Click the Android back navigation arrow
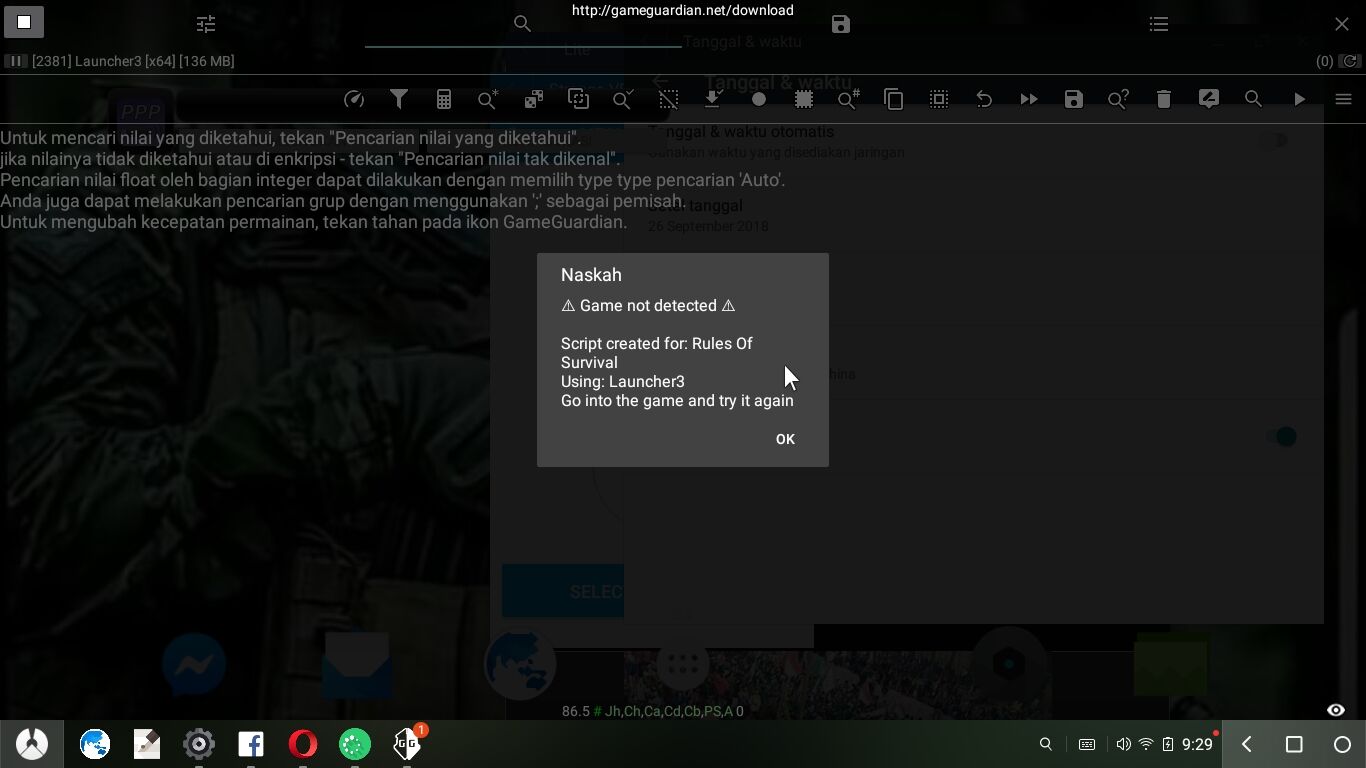1366x768 pixels. click(1246, 744)
